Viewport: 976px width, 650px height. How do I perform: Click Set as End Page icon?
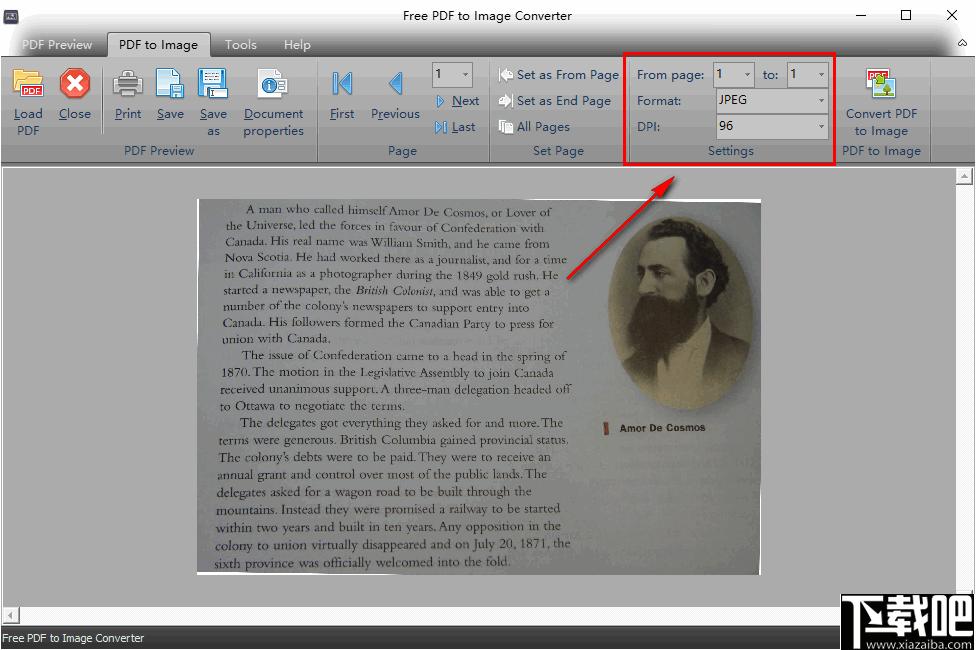(x=505, y=101)
